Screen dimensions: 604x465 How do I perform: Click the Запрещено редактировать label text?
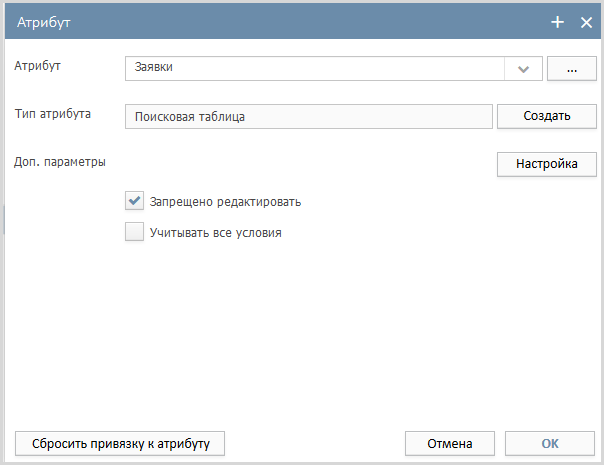pos(225,201)
